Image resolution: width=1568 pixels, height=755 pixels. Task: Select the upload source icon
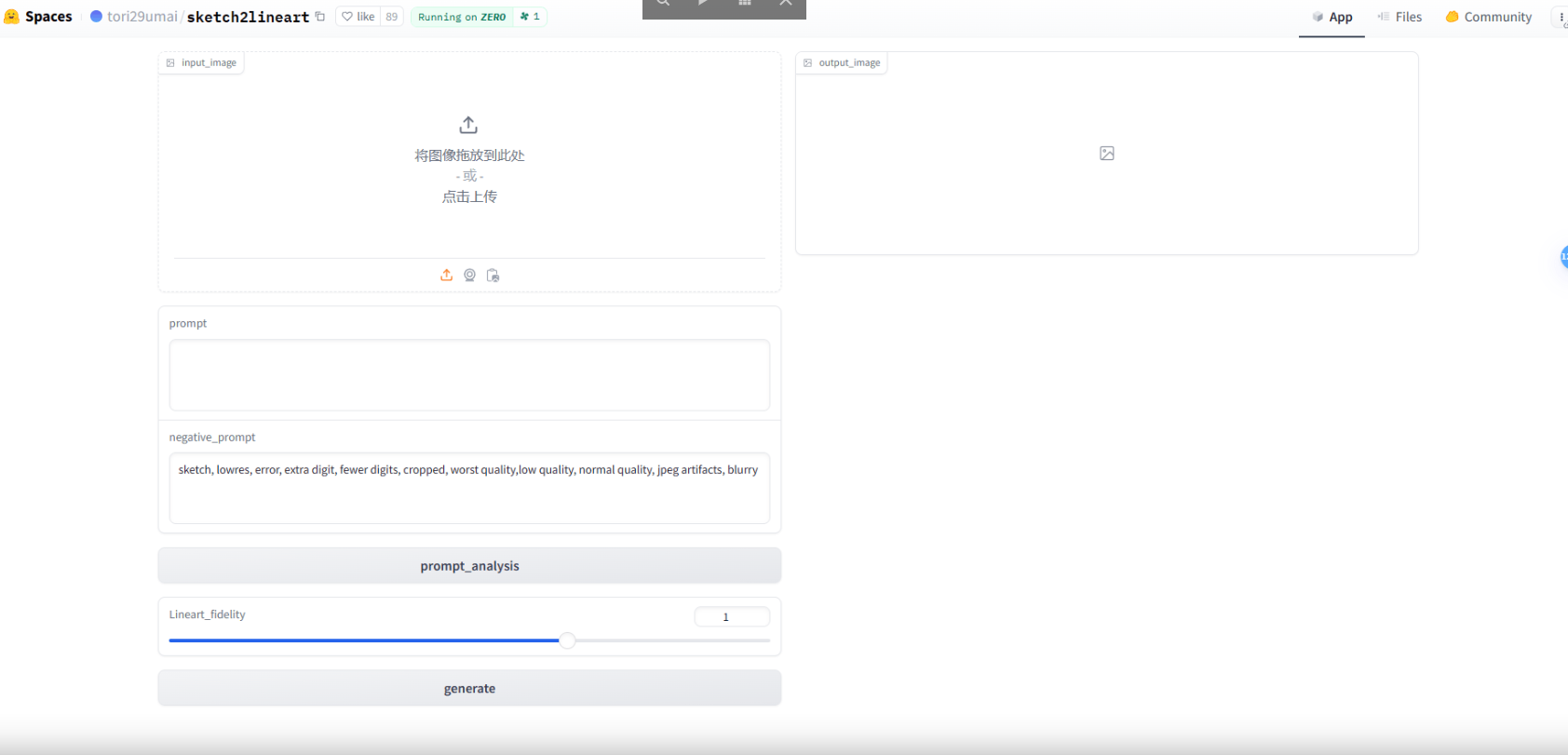pyautogui.click(x=447, y=276)
